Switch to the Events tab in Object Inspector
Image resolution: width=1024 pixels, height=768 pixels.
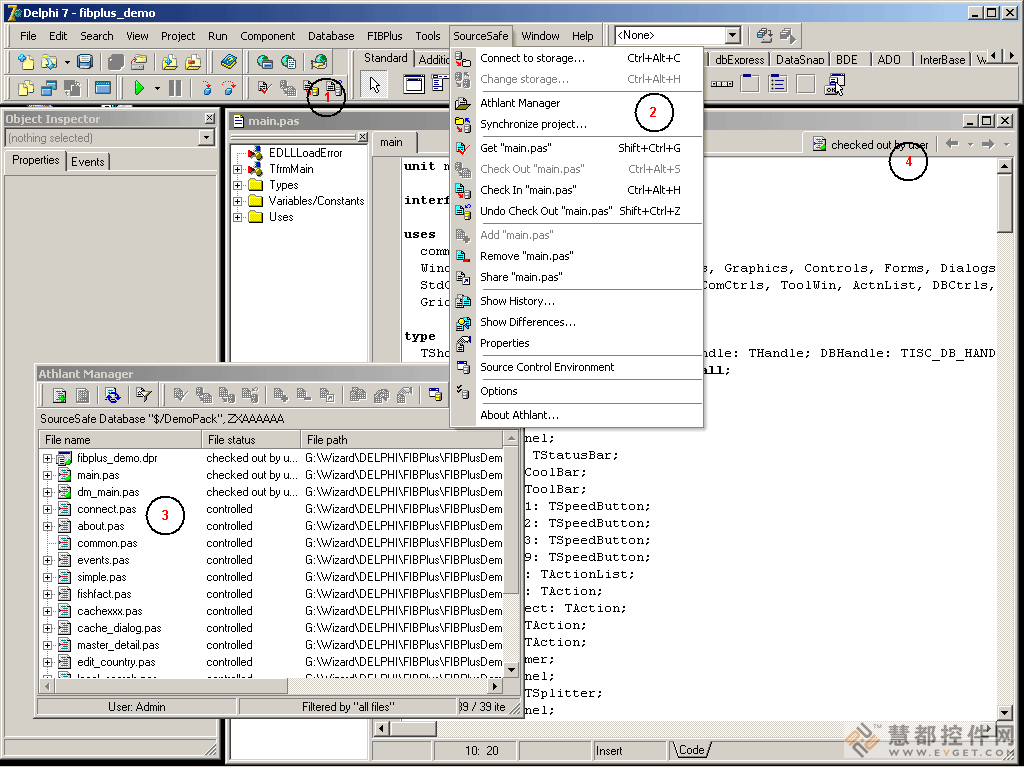point(88,162)
